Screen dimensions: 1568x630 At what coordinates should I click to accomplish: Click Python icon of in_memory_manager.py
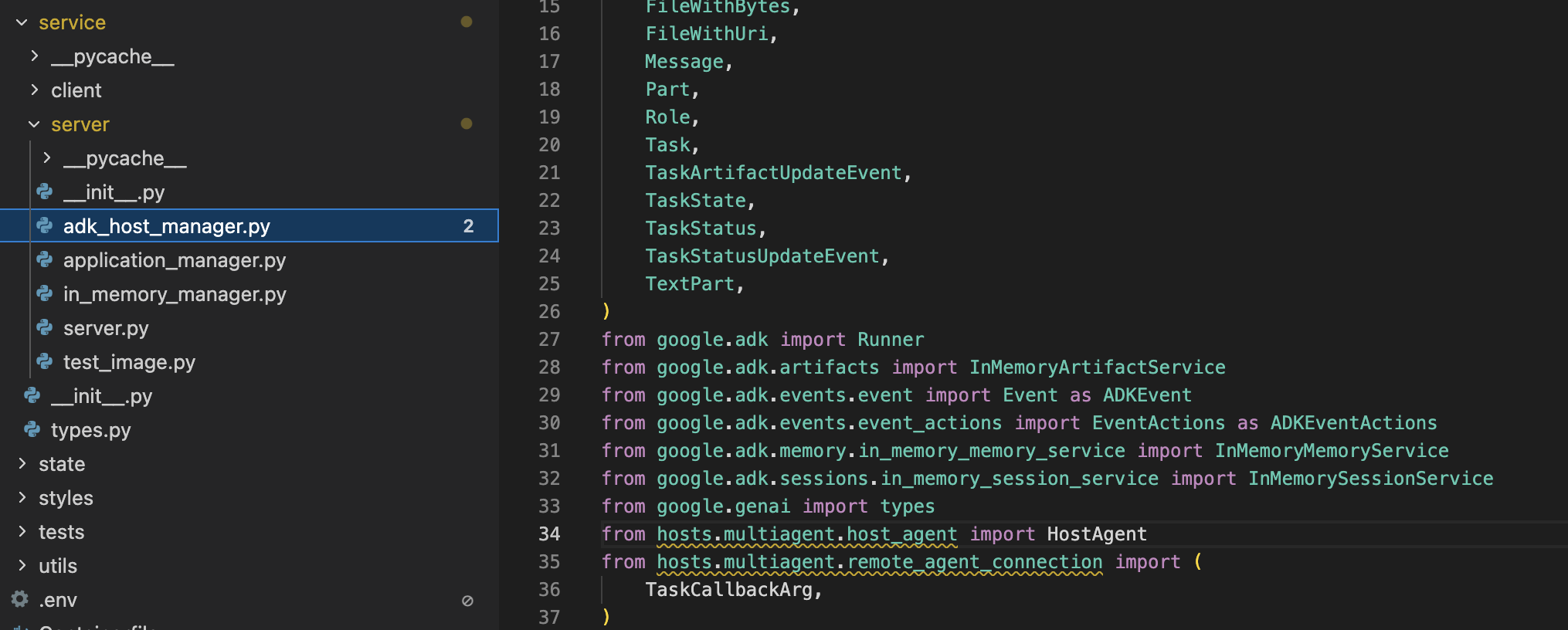click(x=45, y=293)
